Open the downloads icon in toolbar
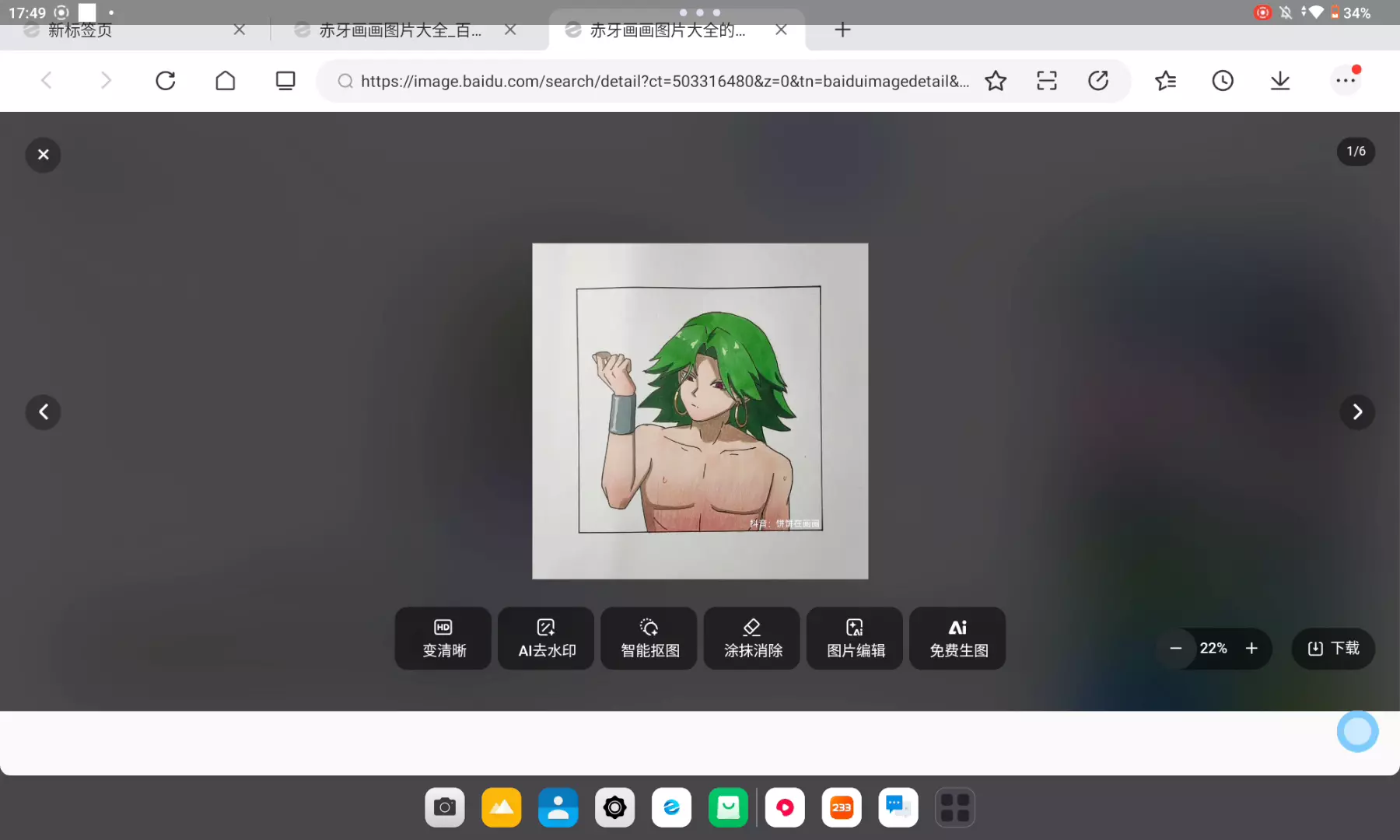The height and width of the screenshot is (840, 1400). (1279, 81)
